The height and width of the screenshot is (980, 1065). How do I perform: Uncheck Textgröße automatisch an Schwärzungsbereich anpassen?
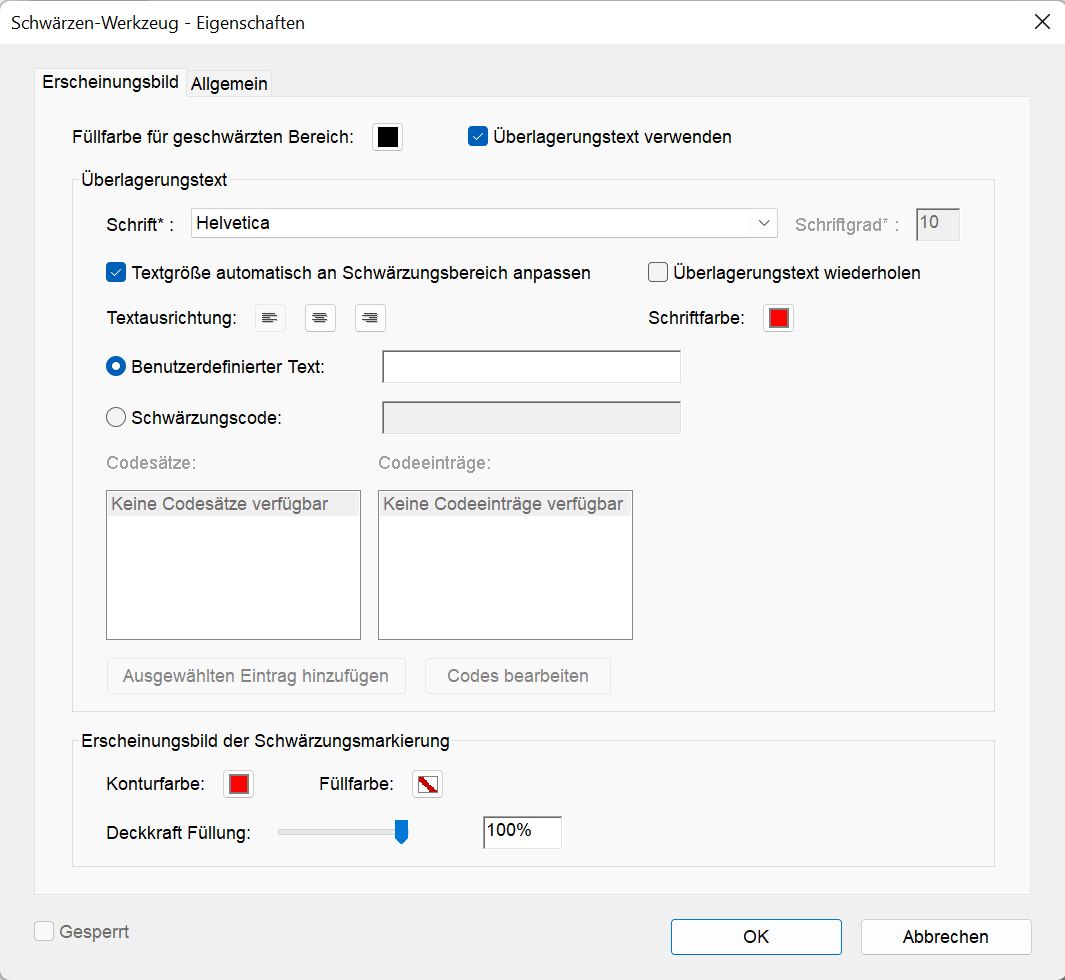pos(116,272)
